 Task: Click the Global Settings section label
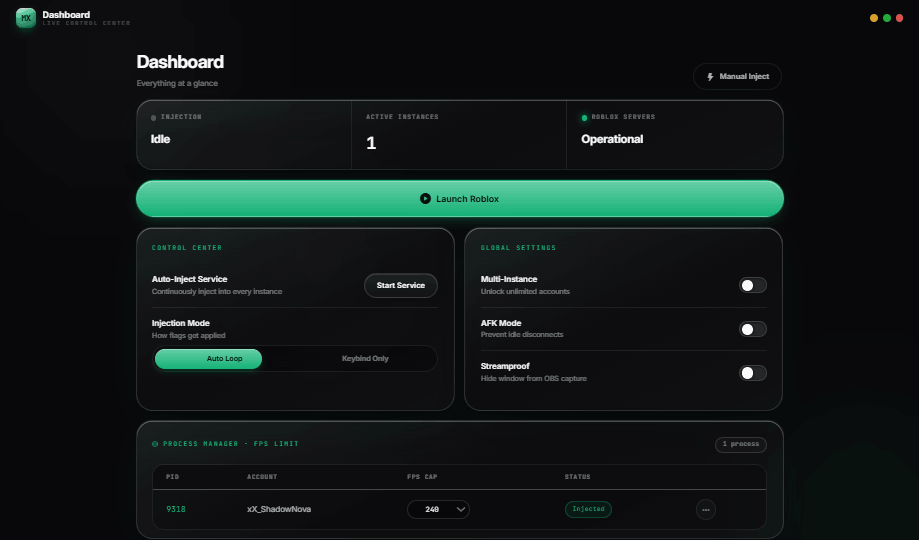click(x=518, y=248)
